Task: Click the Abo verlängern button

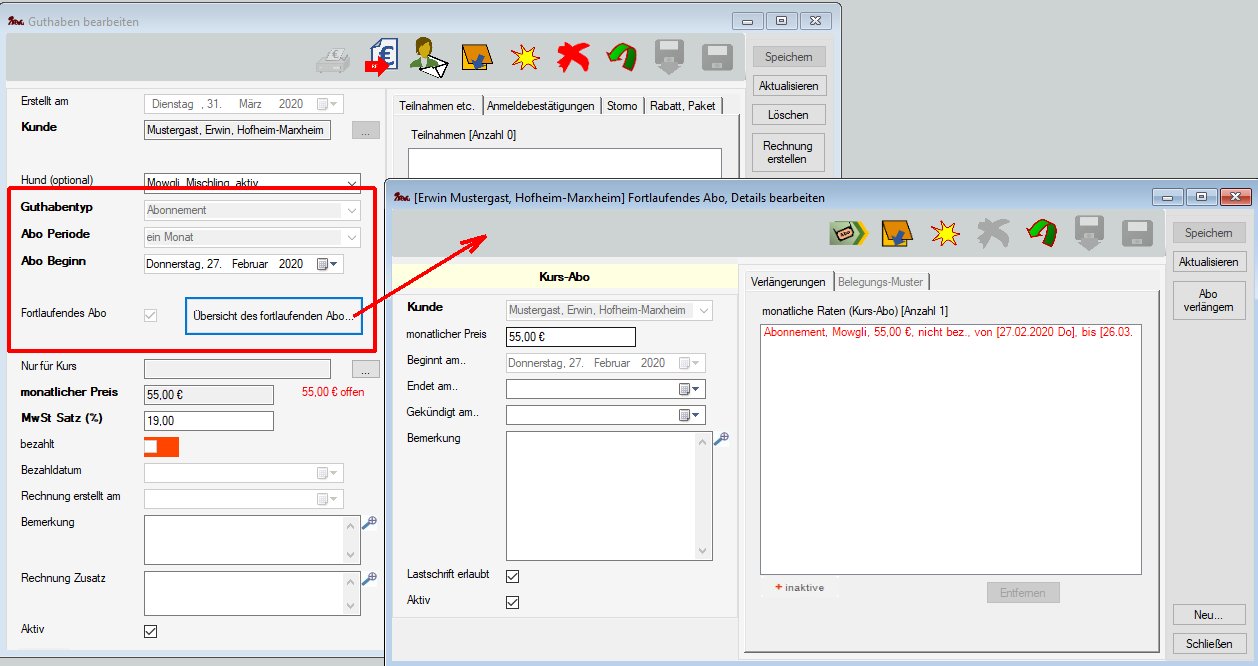Action: tap(1209, 300)
